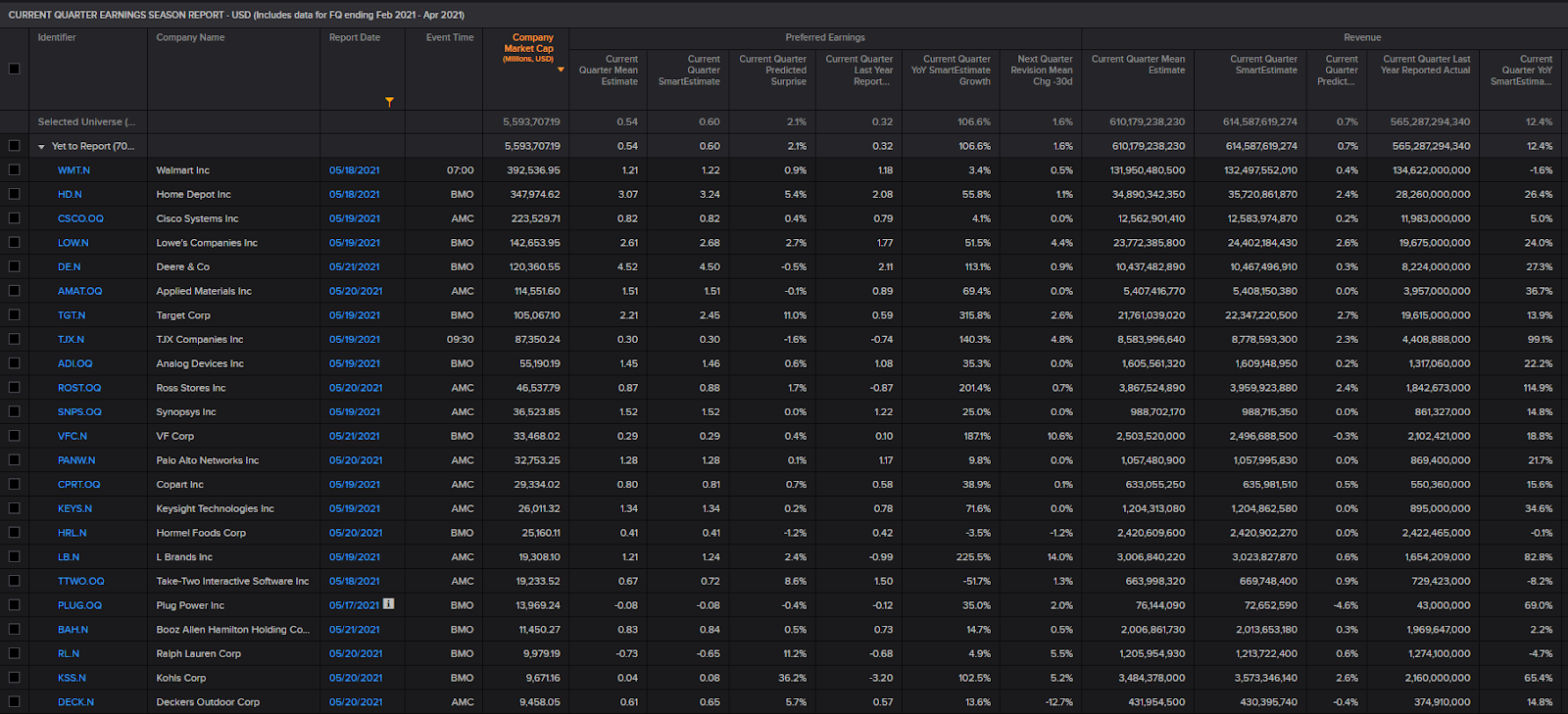
Task: Check the box for the LOW.N row
Action: point(14,242)
